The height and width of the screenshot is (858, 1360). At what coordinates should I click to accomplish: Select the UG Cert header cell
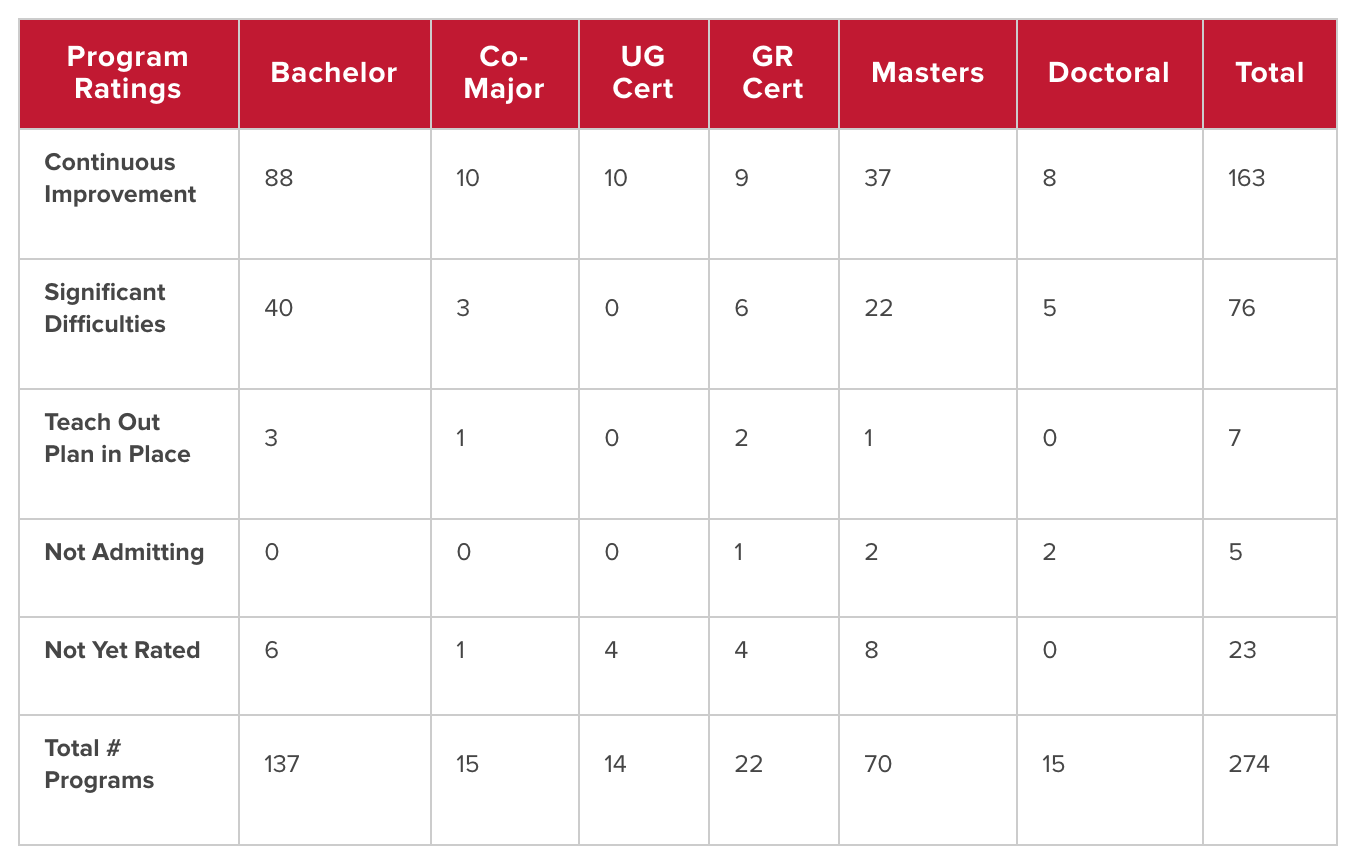point(643,73)
